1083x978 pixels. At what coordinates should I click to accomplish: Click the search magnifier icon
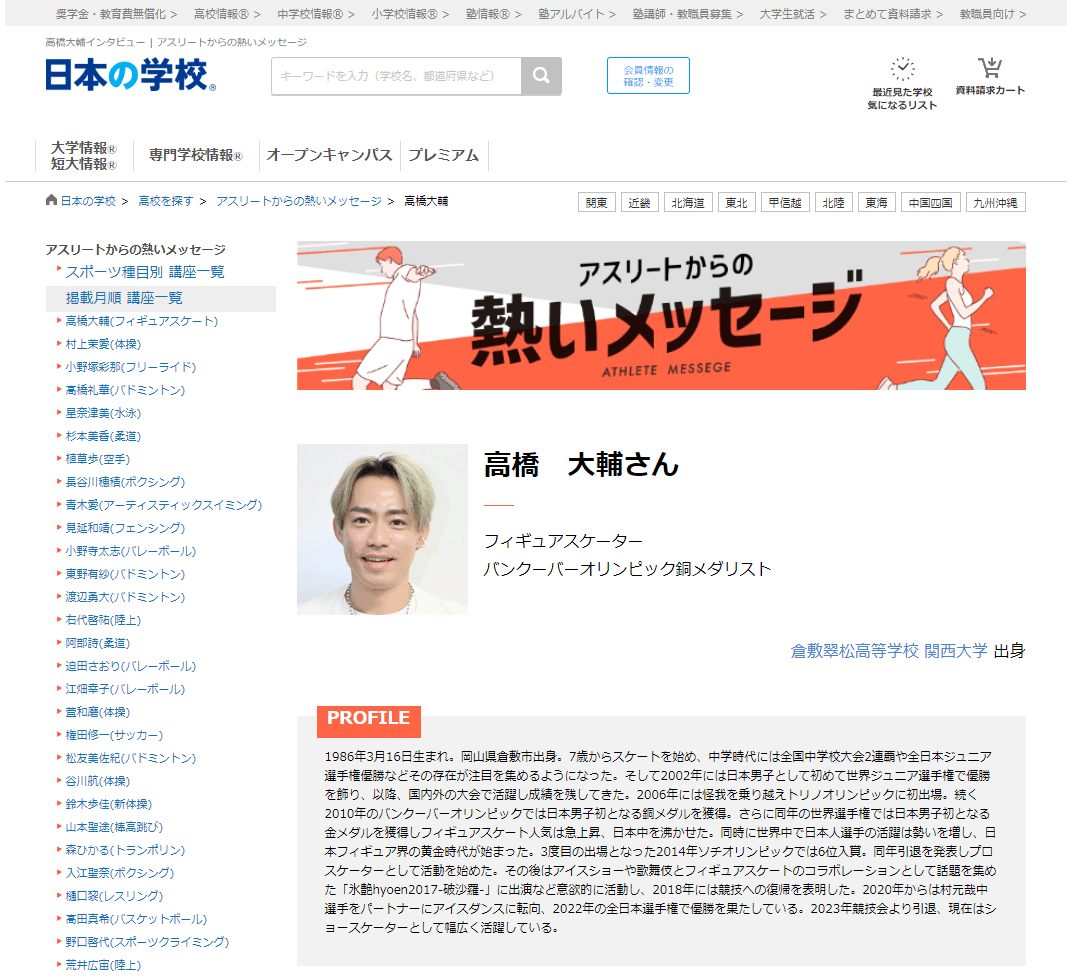point(541,75)
